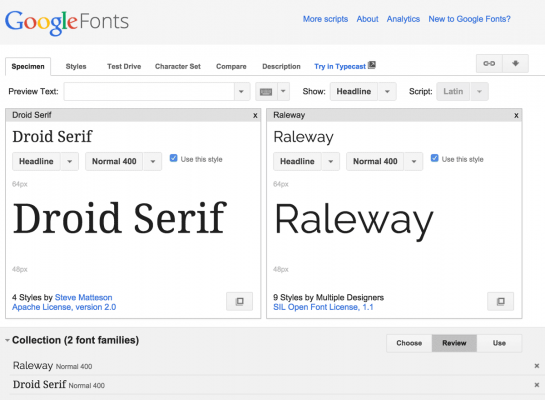This screenshot has width=545, height=400.
Task: Open Steve Matteson designer link
Action: point(83,297)
